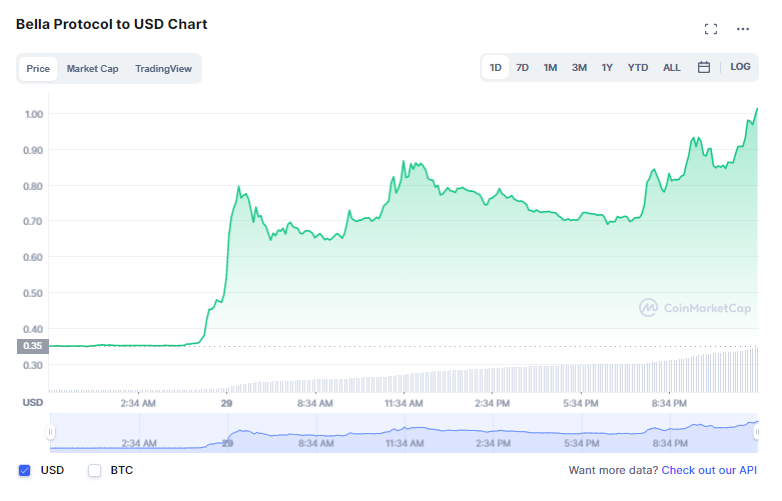This screenshot has width=782, height=501.
Task: Click the CoinMarketCap watermark logo
Action: pyautogui.click(x=694, y=308)
